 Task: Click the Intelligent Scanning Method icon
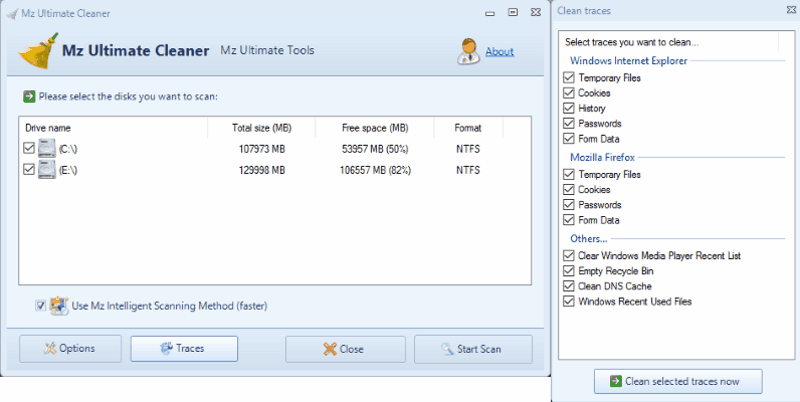[59, 306]
